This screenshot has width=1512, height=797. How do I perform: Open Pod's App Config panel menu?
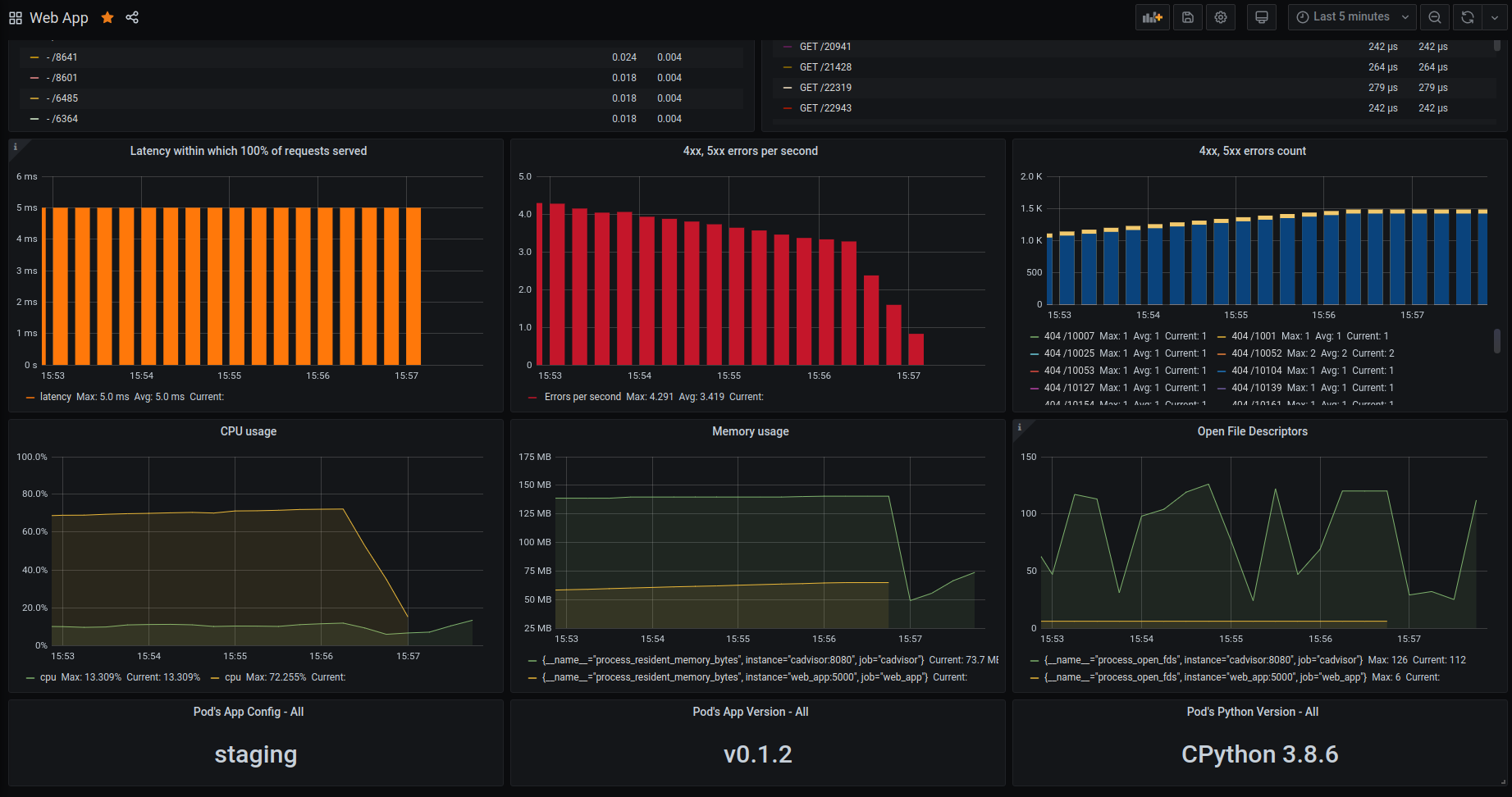pyautogui.click(x=249, y=712)
